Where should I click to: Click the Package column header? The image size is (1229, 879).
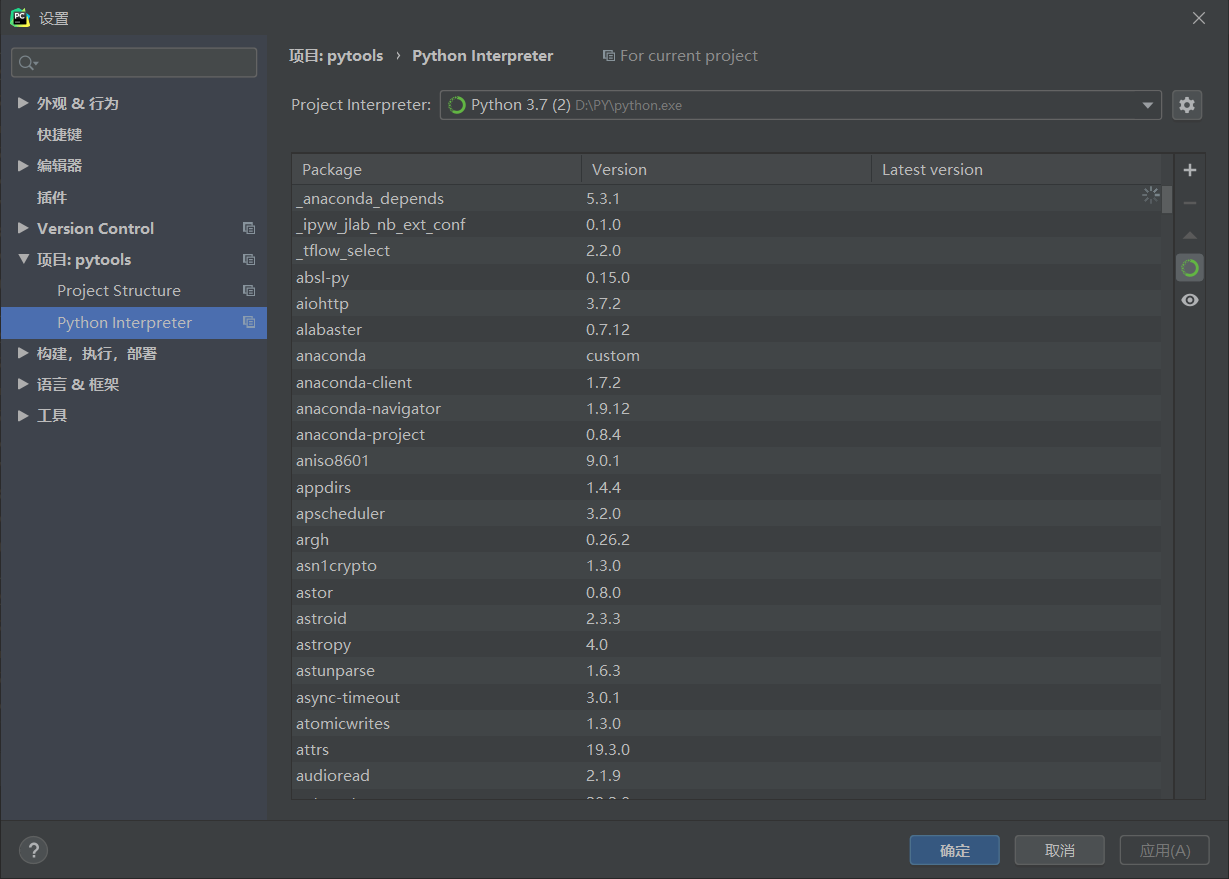coord(437,170)
